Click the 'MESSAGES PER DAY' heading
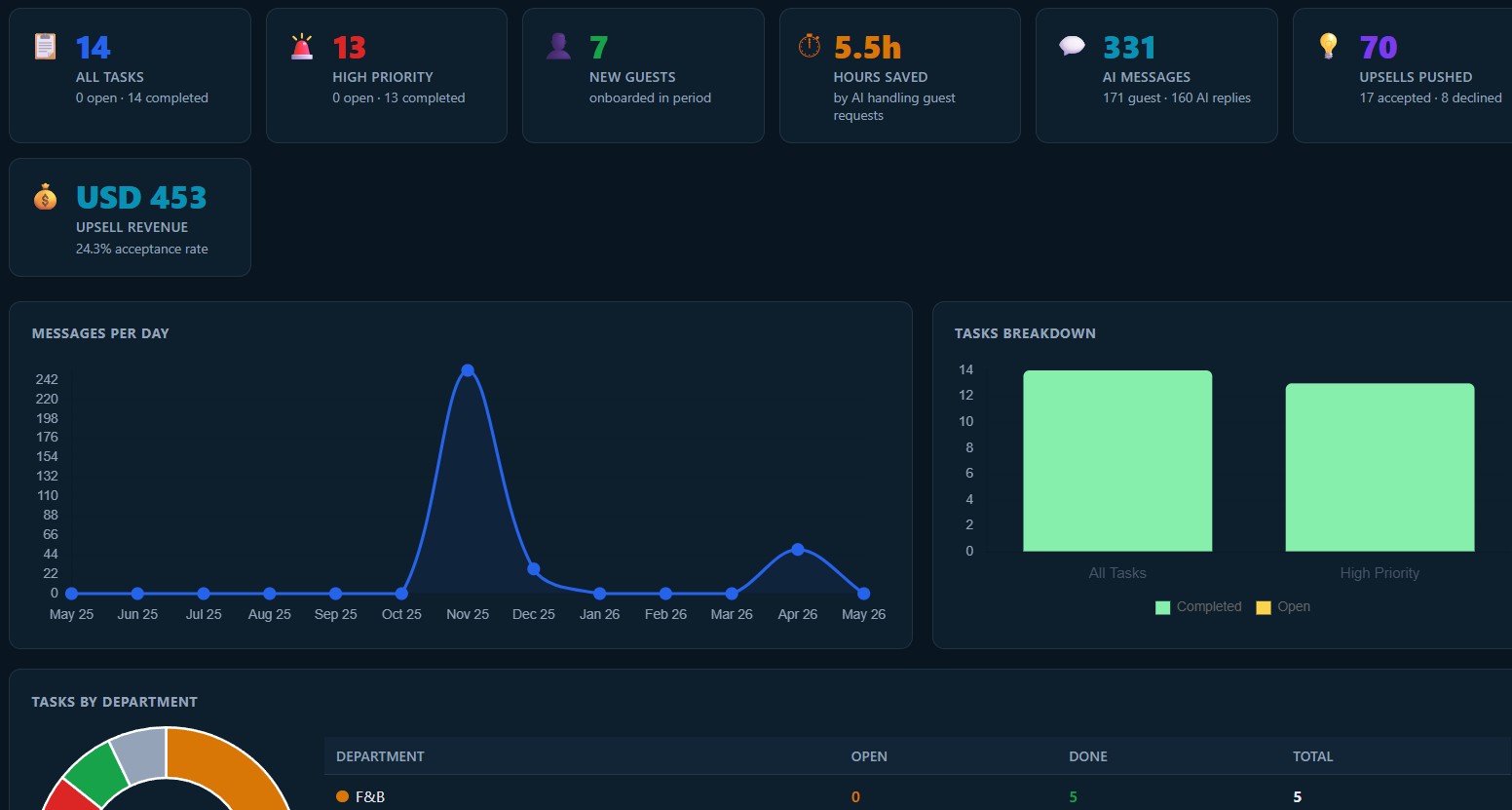This screenshot has width=1512, height=810. point(100,333)
